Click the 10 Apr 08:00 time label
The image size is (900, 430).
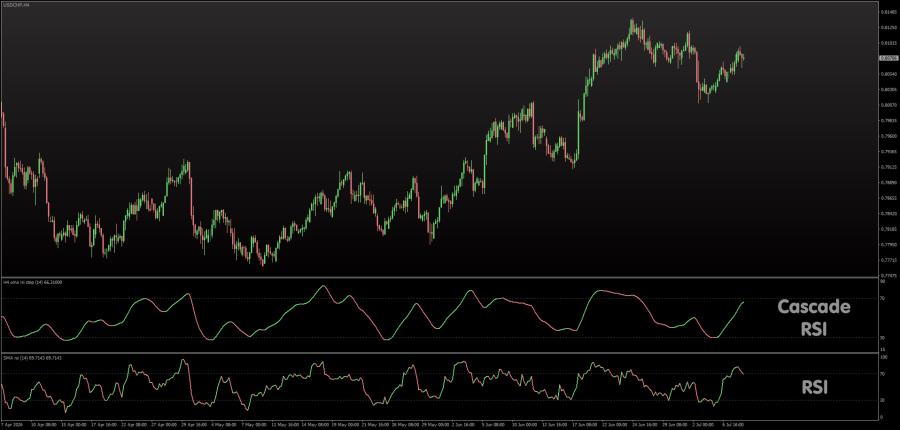pos(44,425)
